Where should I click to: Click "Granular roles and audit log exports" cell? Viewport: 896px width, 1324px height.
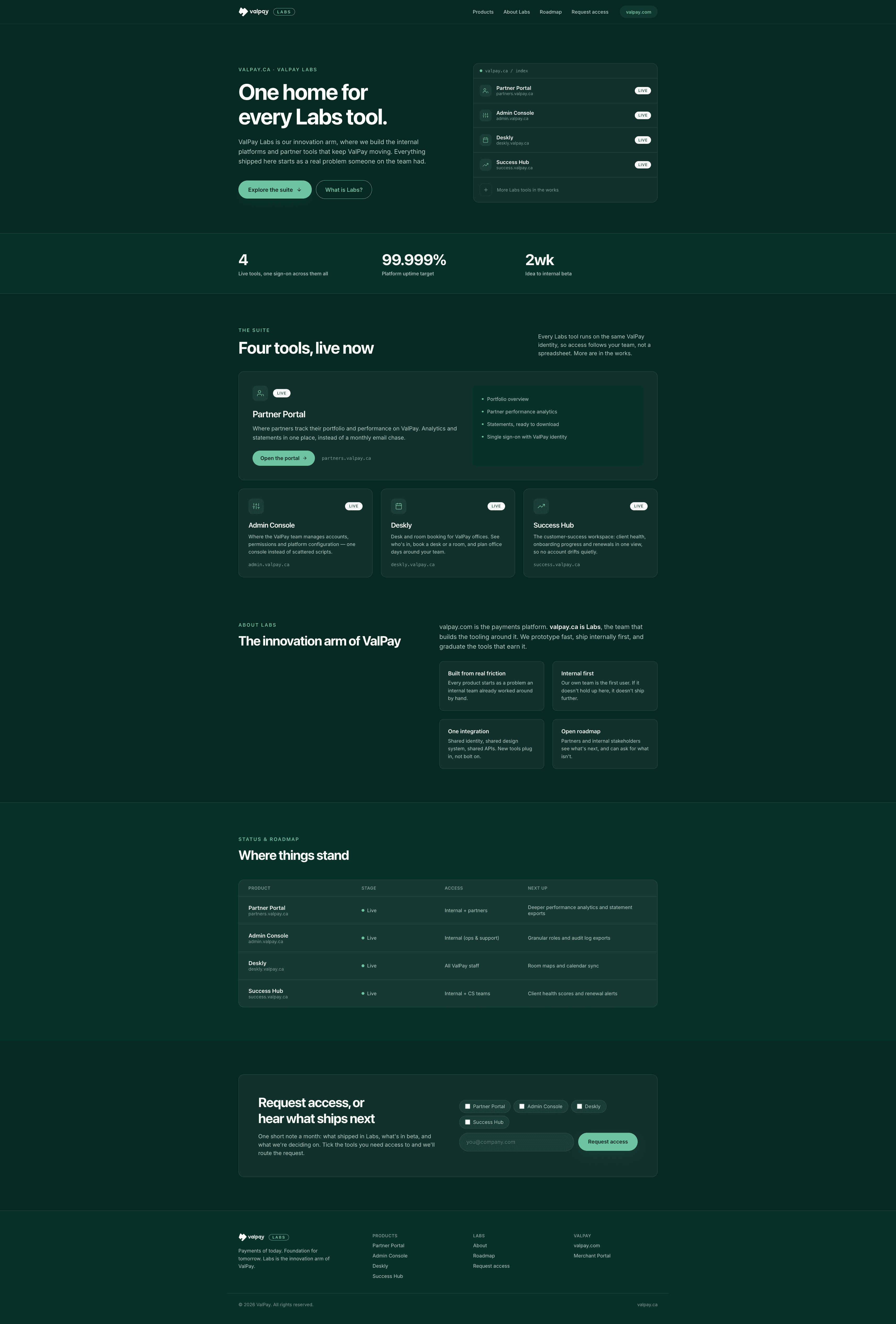(569, 938)
